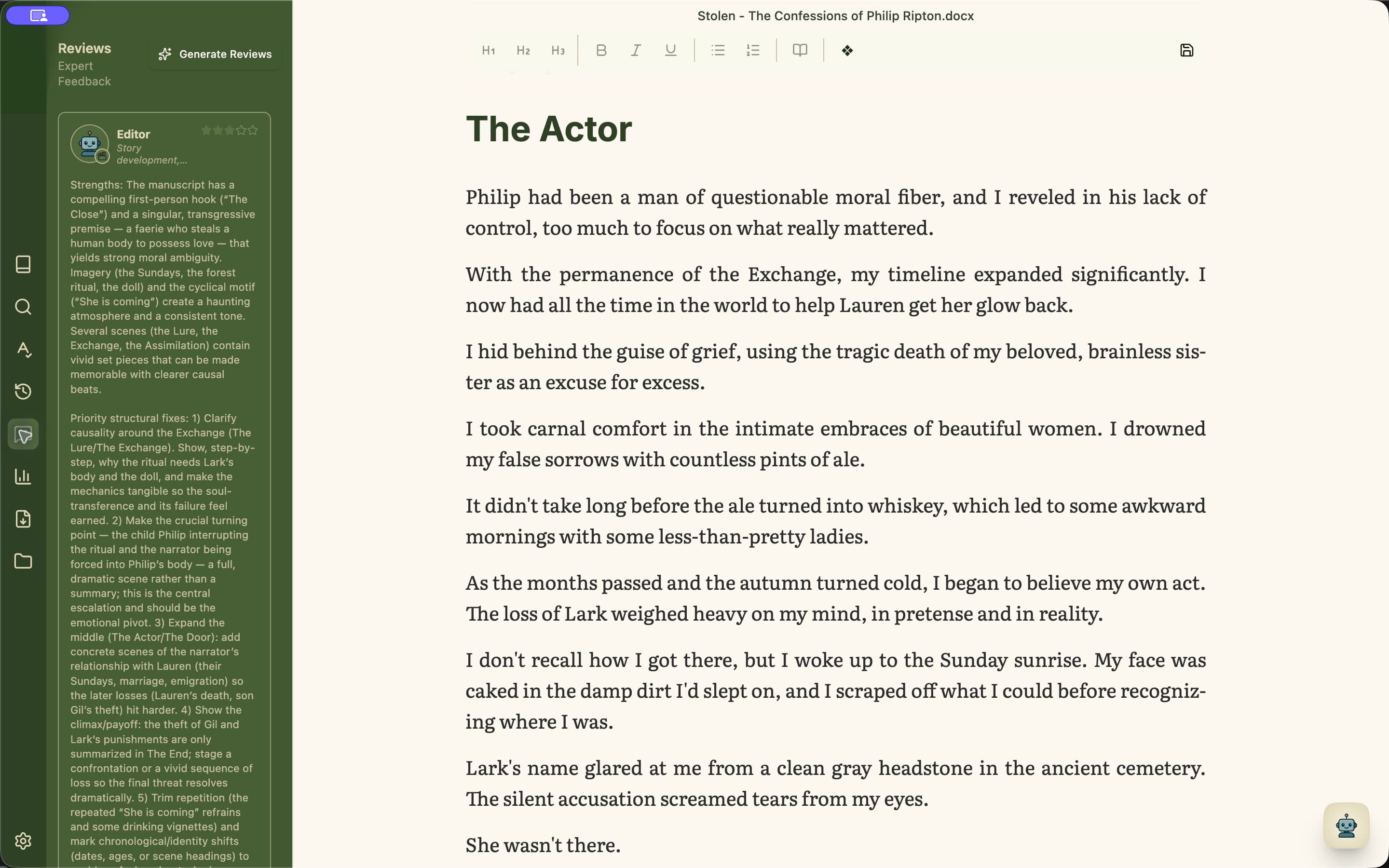Select the reviews sidebar icon
This screenshot has width=1389, height=868.
[23, 434]
